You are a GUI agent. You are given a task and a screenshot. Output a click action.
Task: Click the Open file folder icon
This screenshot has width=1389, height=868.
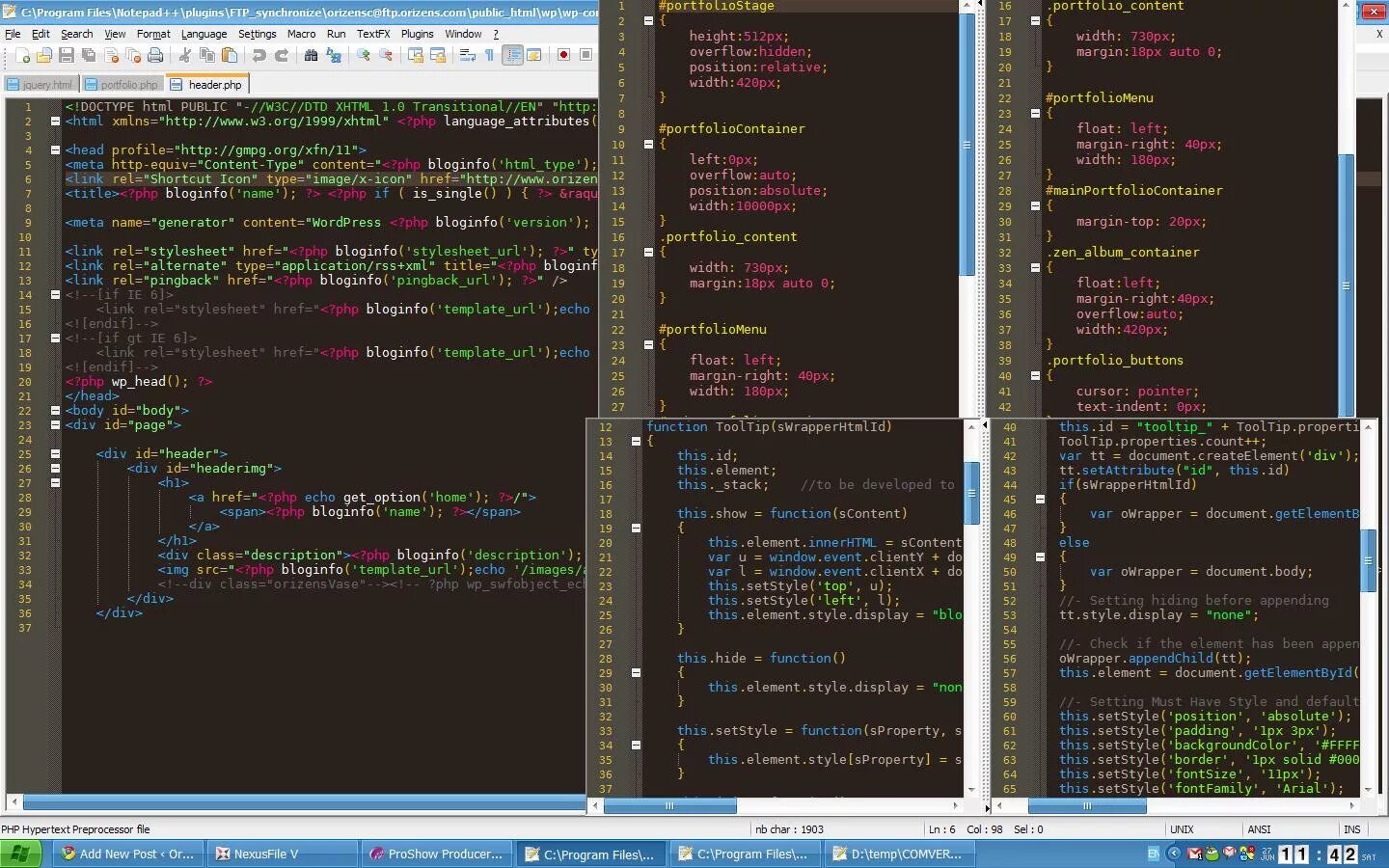click(x=43, y=55)
